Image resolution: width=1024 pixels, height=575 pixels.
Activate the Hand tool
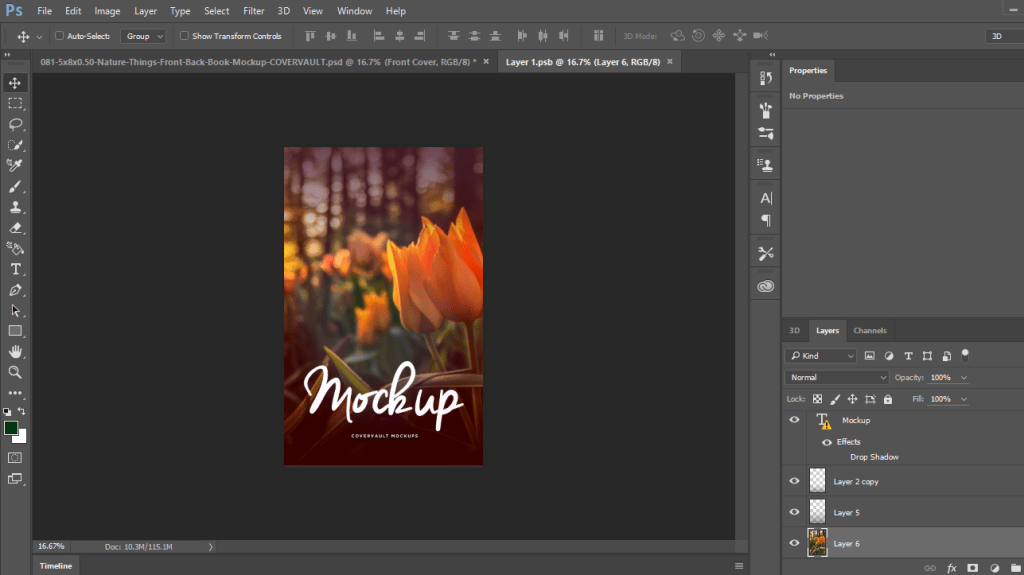[x=15, y=351]
